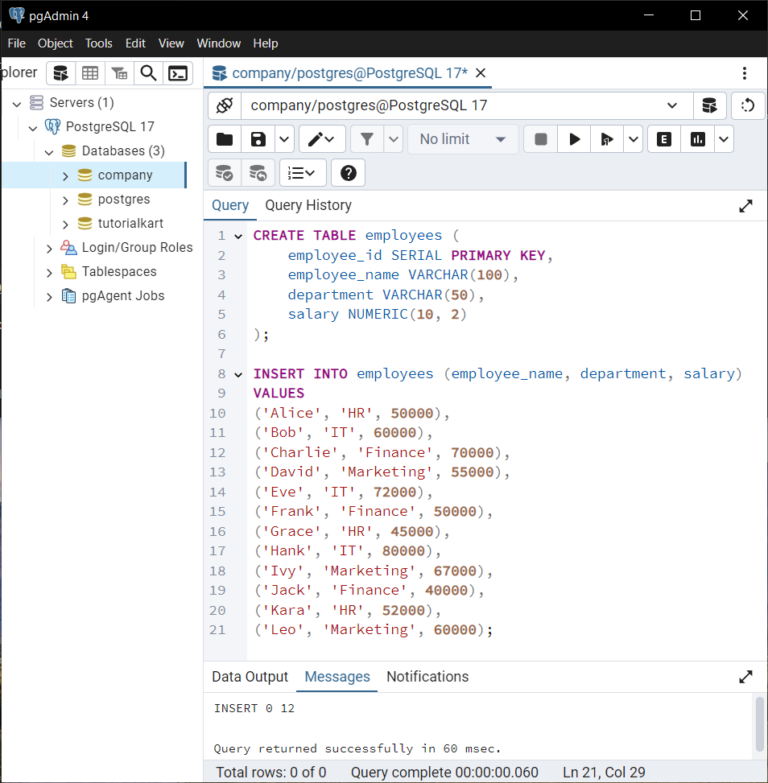768x783 pixels.
Task: Click the Rollback transaction icon
Action: coord(258,173)
